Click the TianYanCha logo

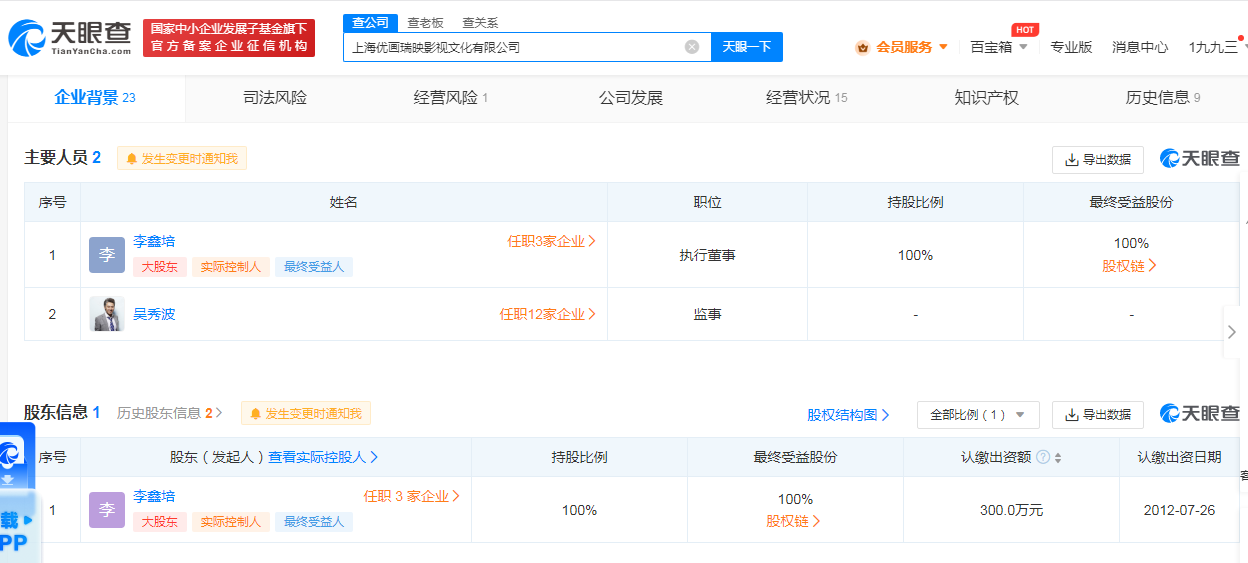[69, 38]
